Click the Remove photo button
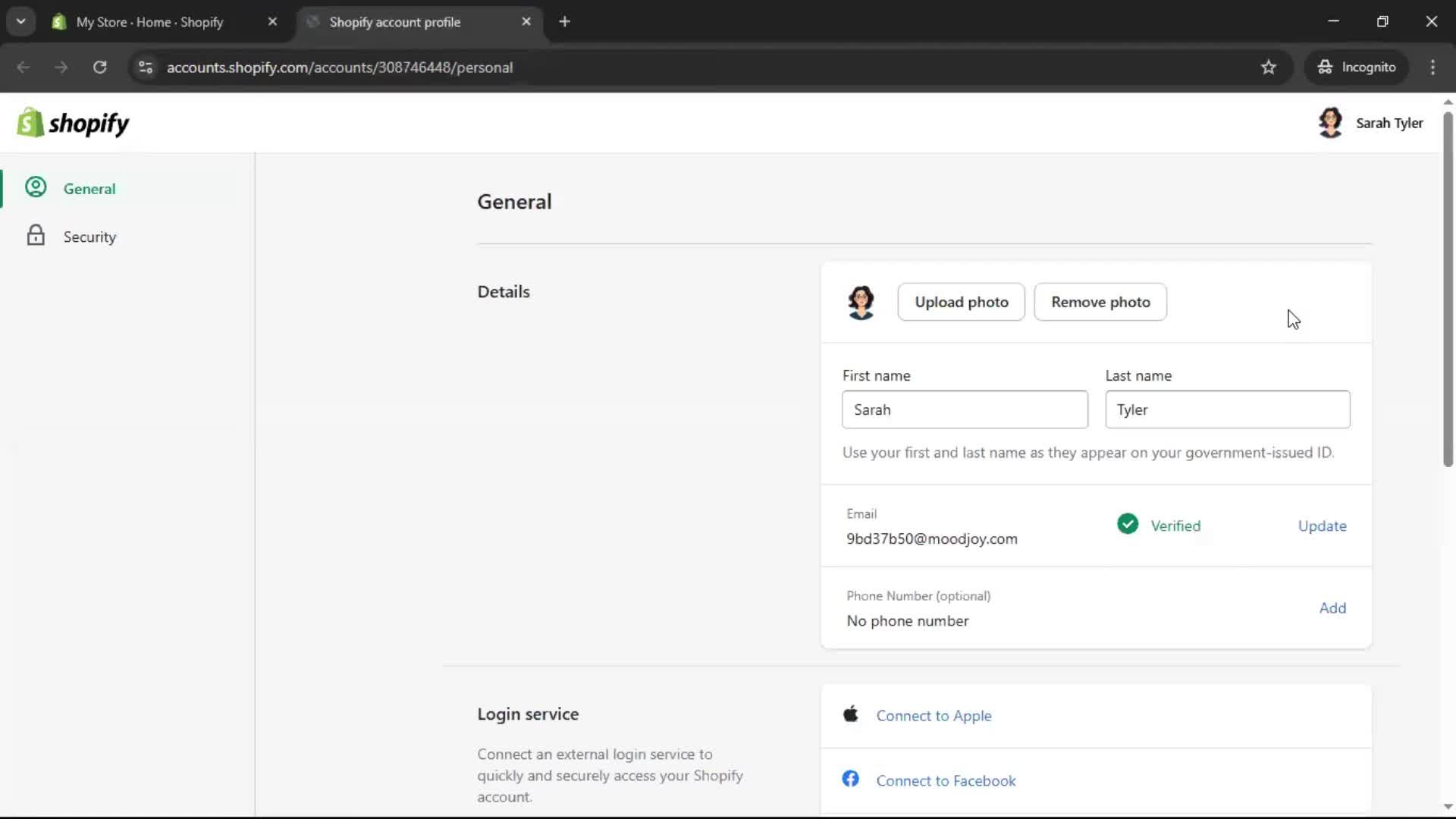This screenshot has width=1456, height=819. tap(1100, 303)
